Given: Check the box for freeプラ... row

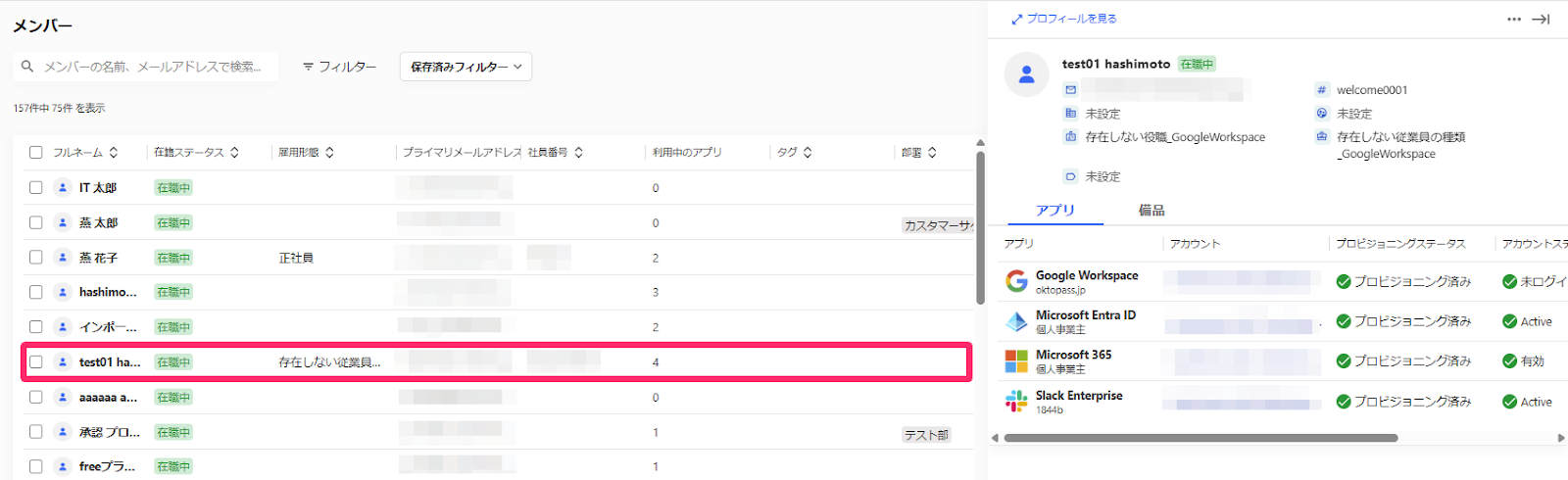Looking at the screenshot, I should click(x=36, y=466).
